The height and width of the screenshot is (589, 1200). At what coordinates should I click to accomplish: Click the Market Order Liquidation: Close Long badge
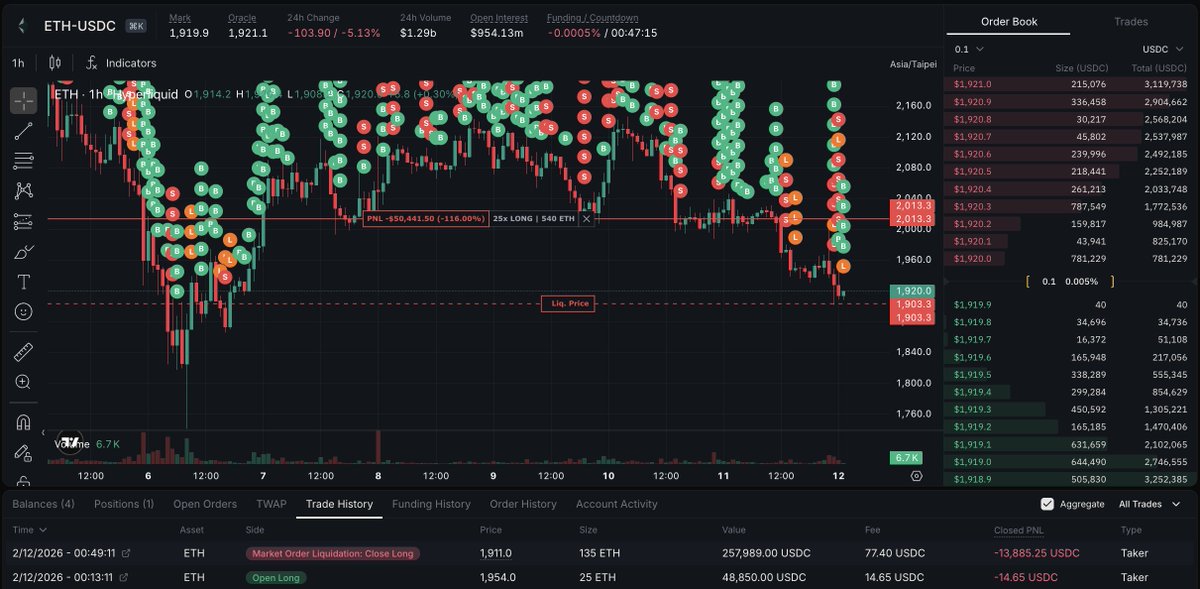tap(333, 553)
